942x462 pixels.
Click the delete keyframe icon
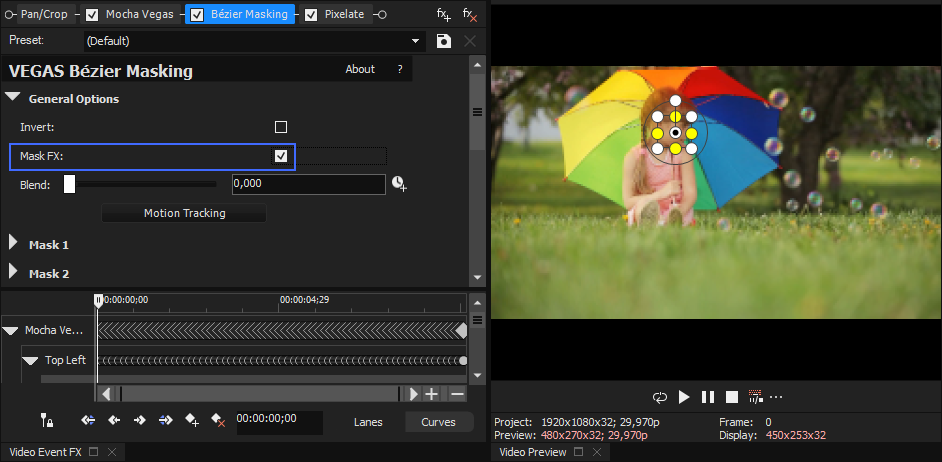218,421
